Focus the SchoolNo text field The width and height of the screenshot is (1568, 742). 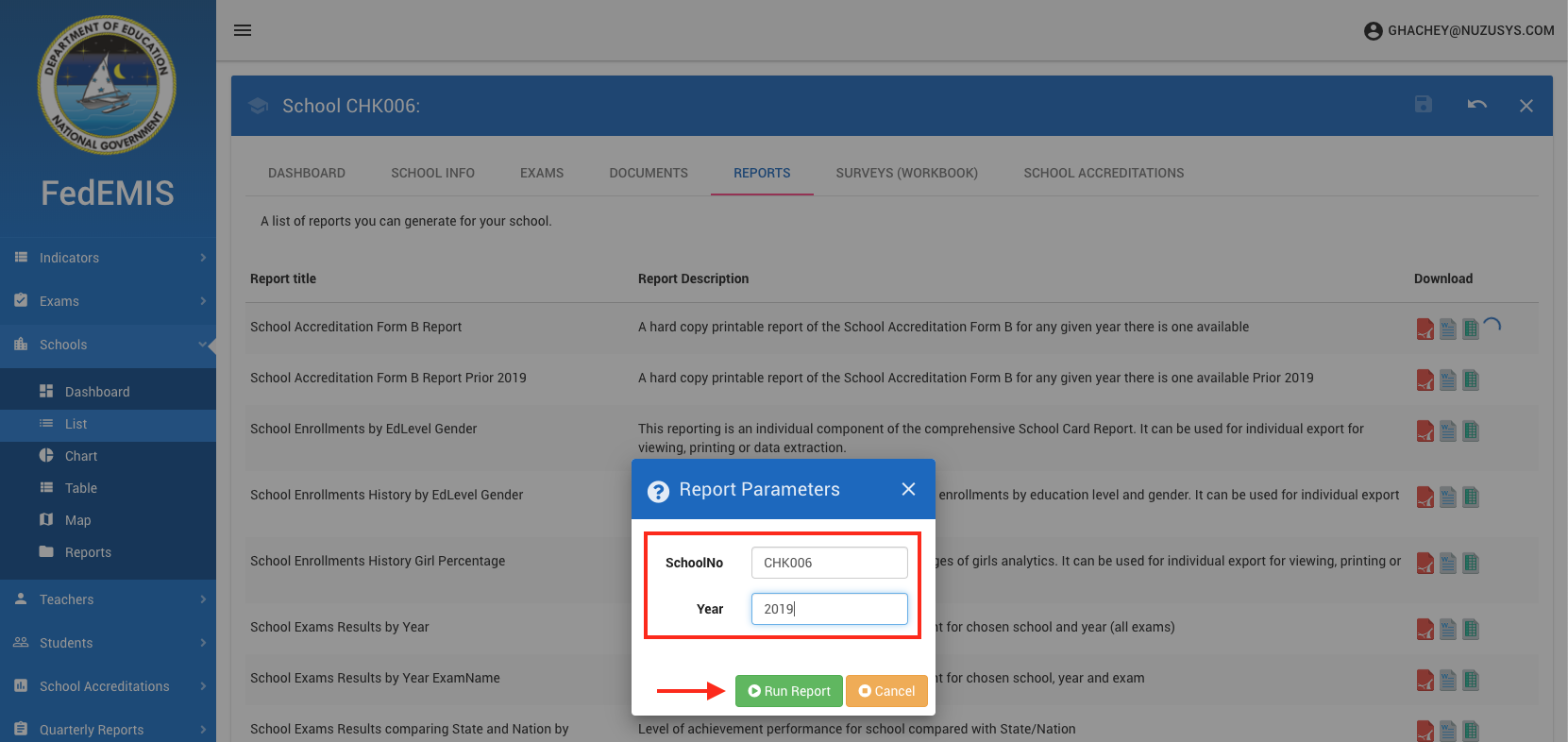(x=829, y=563)
